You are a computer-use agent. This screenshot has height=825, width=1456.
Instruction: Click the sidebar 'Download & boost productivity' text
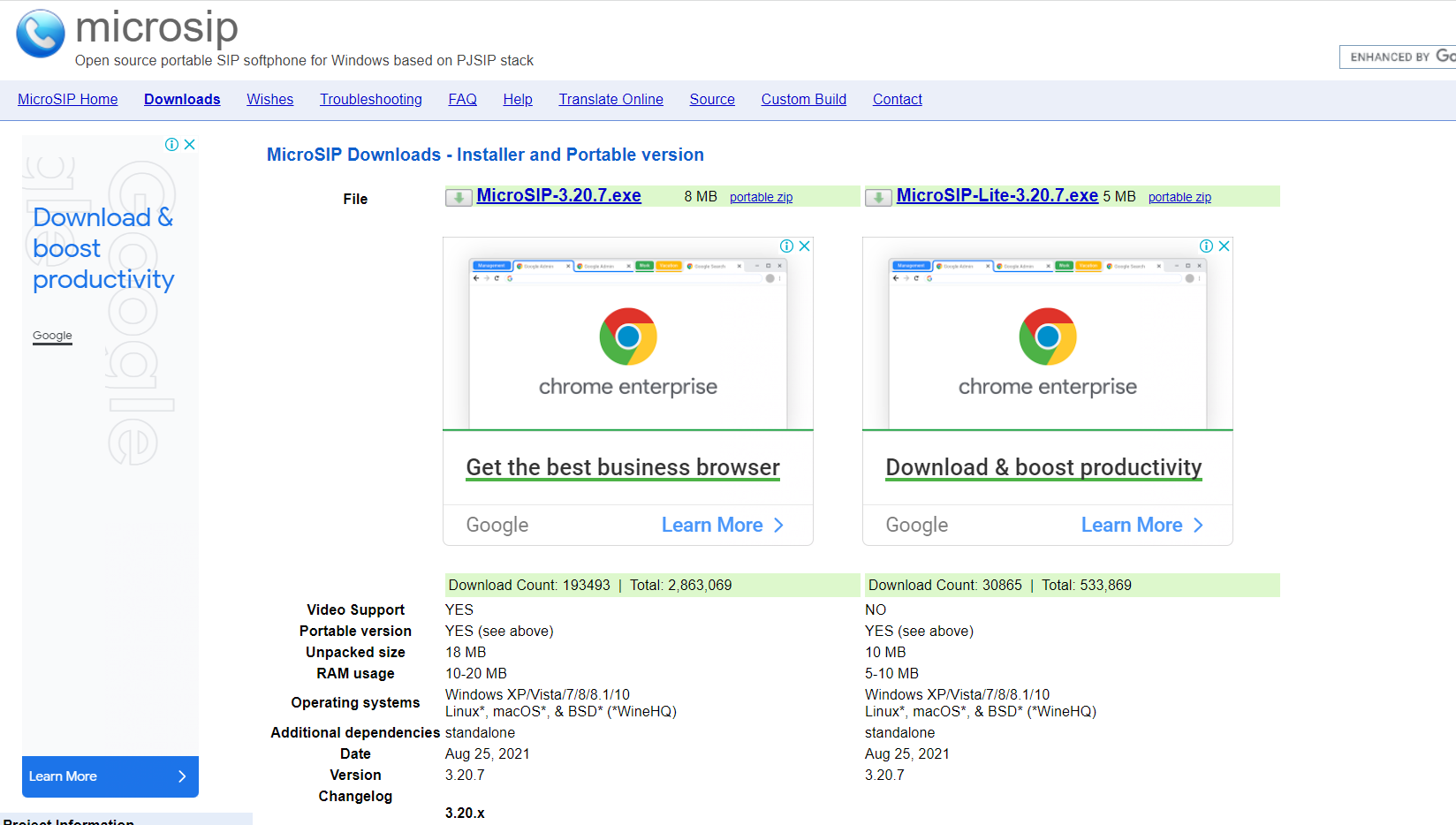(103, 248)
